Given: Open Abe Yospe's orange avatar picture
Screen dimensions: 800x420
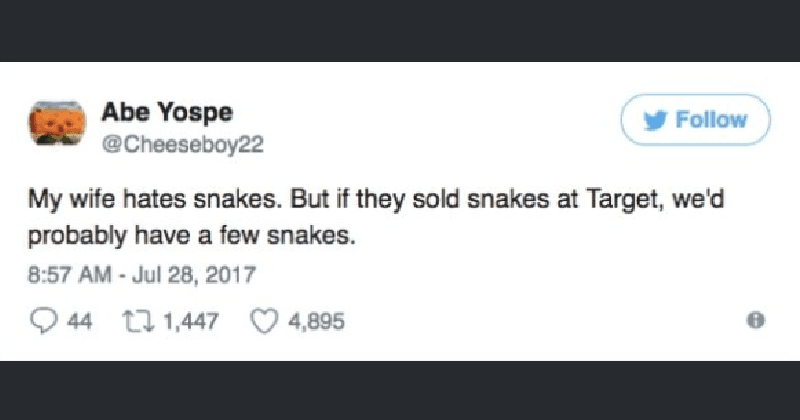Looking at the screenshot, I should [57, 123].
